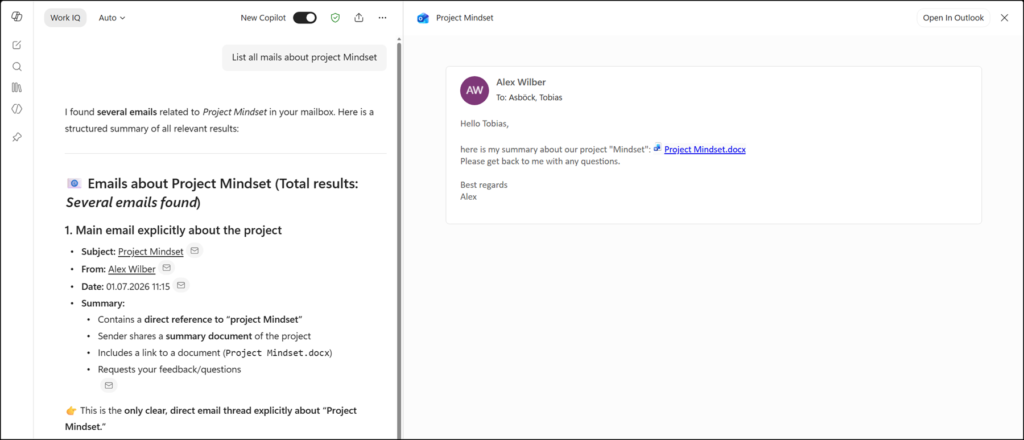Open the more options ellipsis menu
The width and height of the screenshot is (1024, 440).
coord(383,18)
